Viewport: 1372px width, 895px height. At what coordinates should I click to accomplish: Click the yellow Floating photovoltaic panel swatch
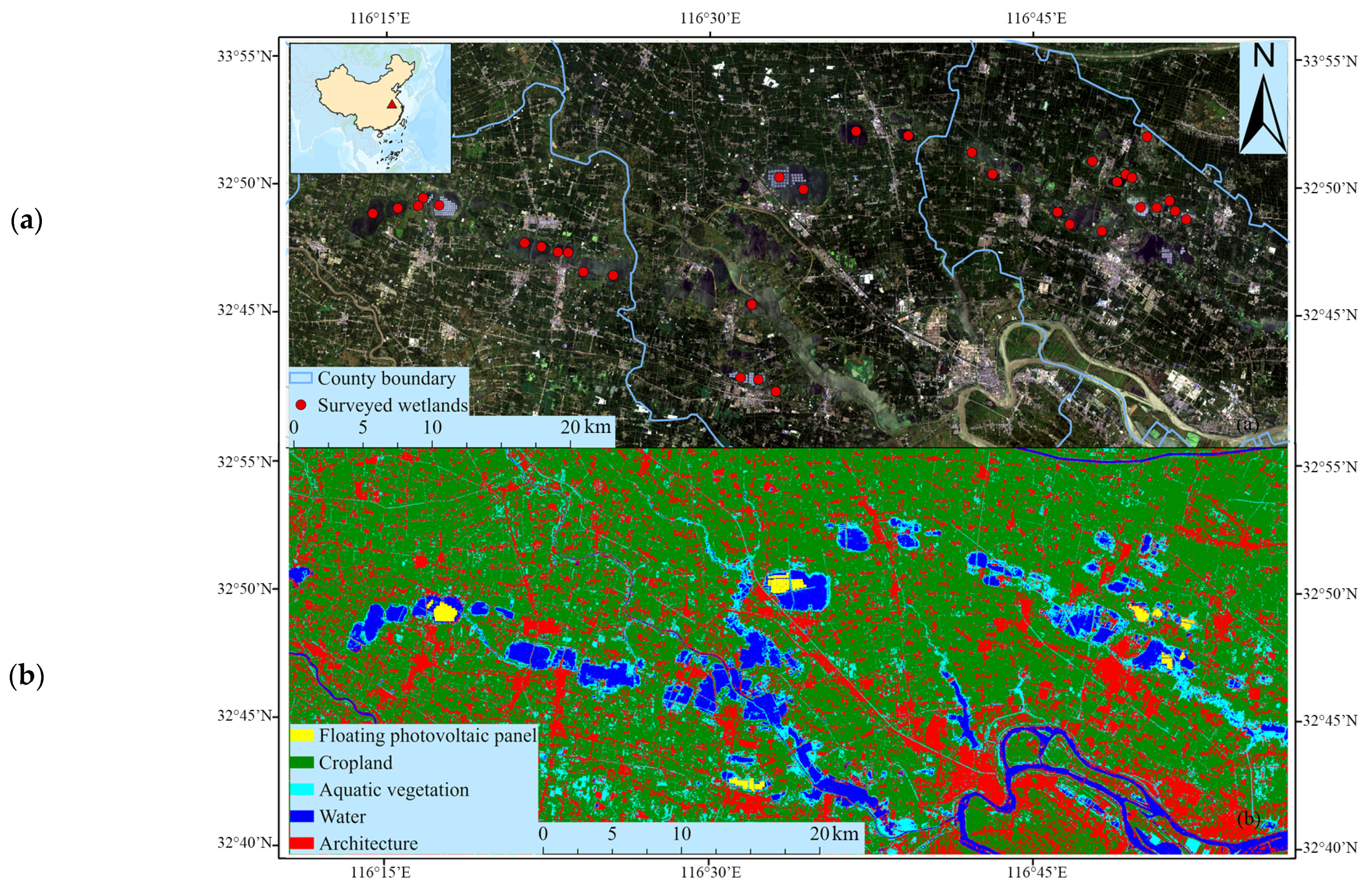(302, 736)
